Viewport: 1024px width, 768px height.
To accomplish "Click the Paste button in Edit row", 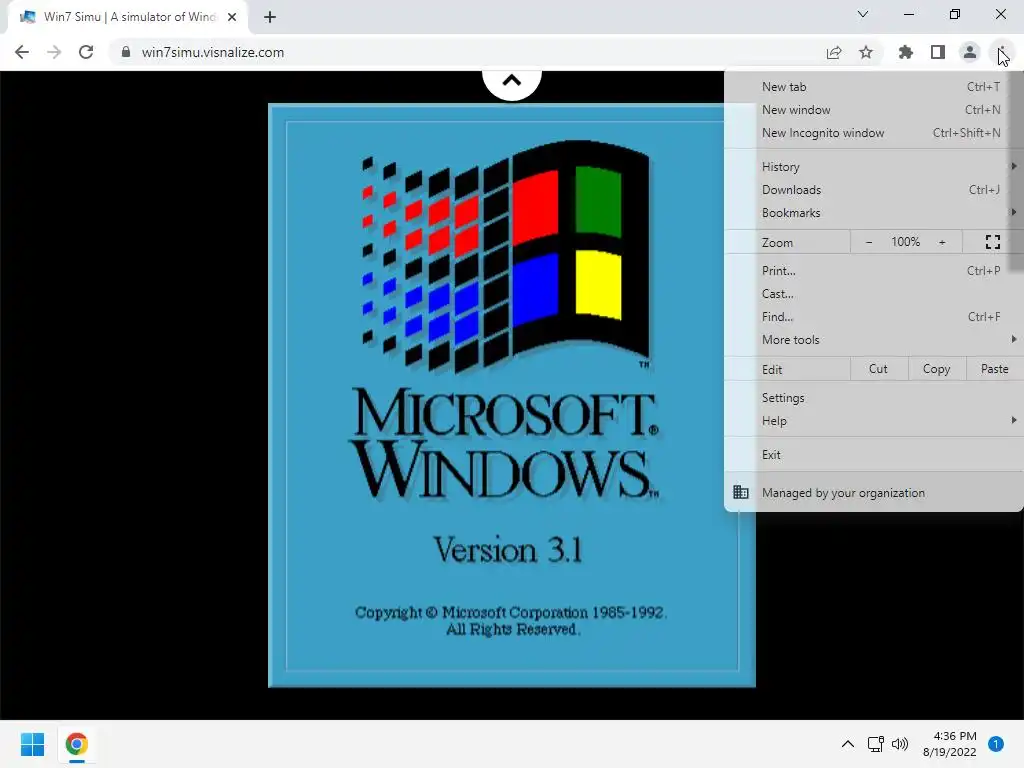I will coord(994,369).
